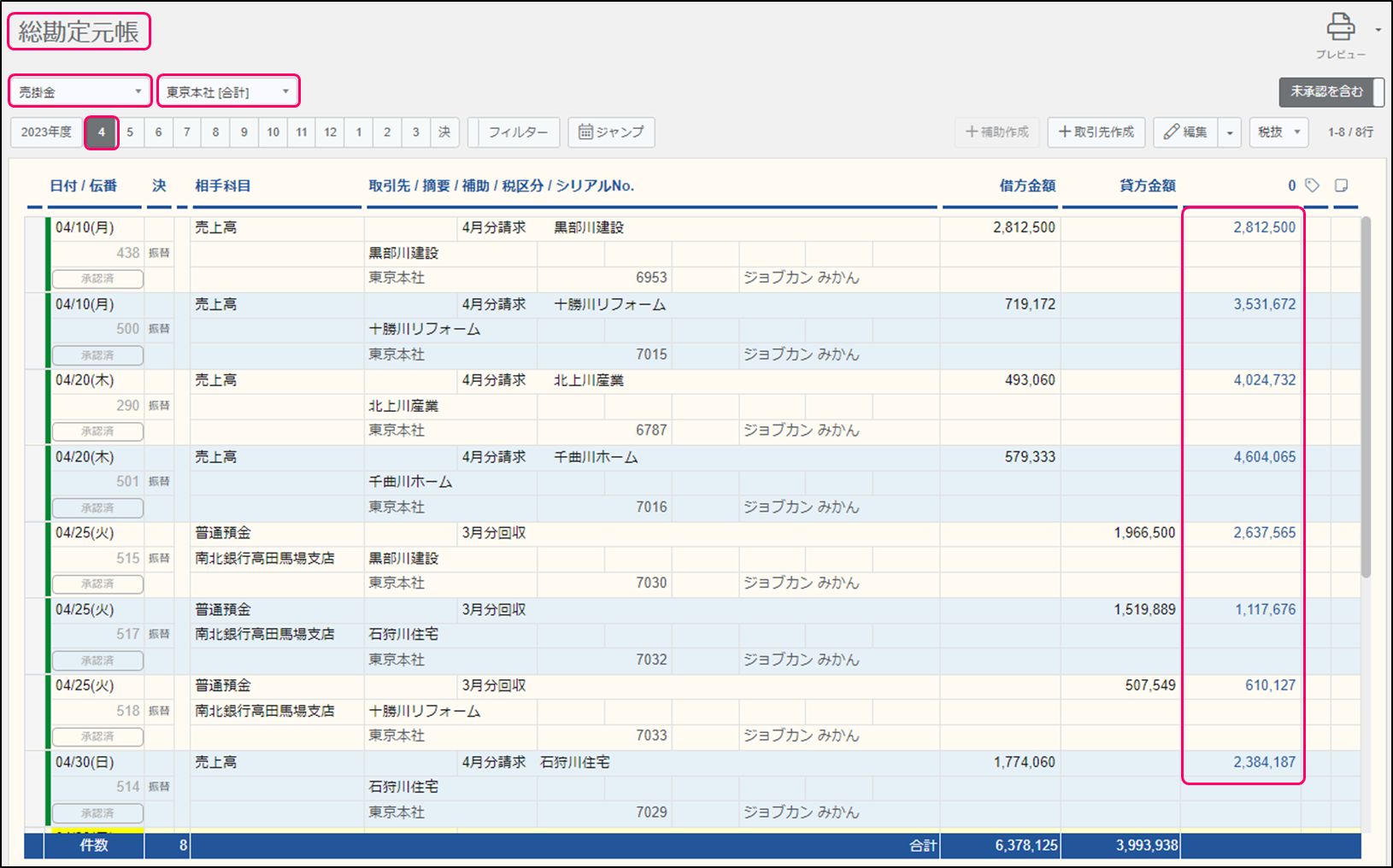The width and height of the screenshot is (1393, 868).
Task: Click the 2023年度 fiscal year button
Action: [47, 132]
